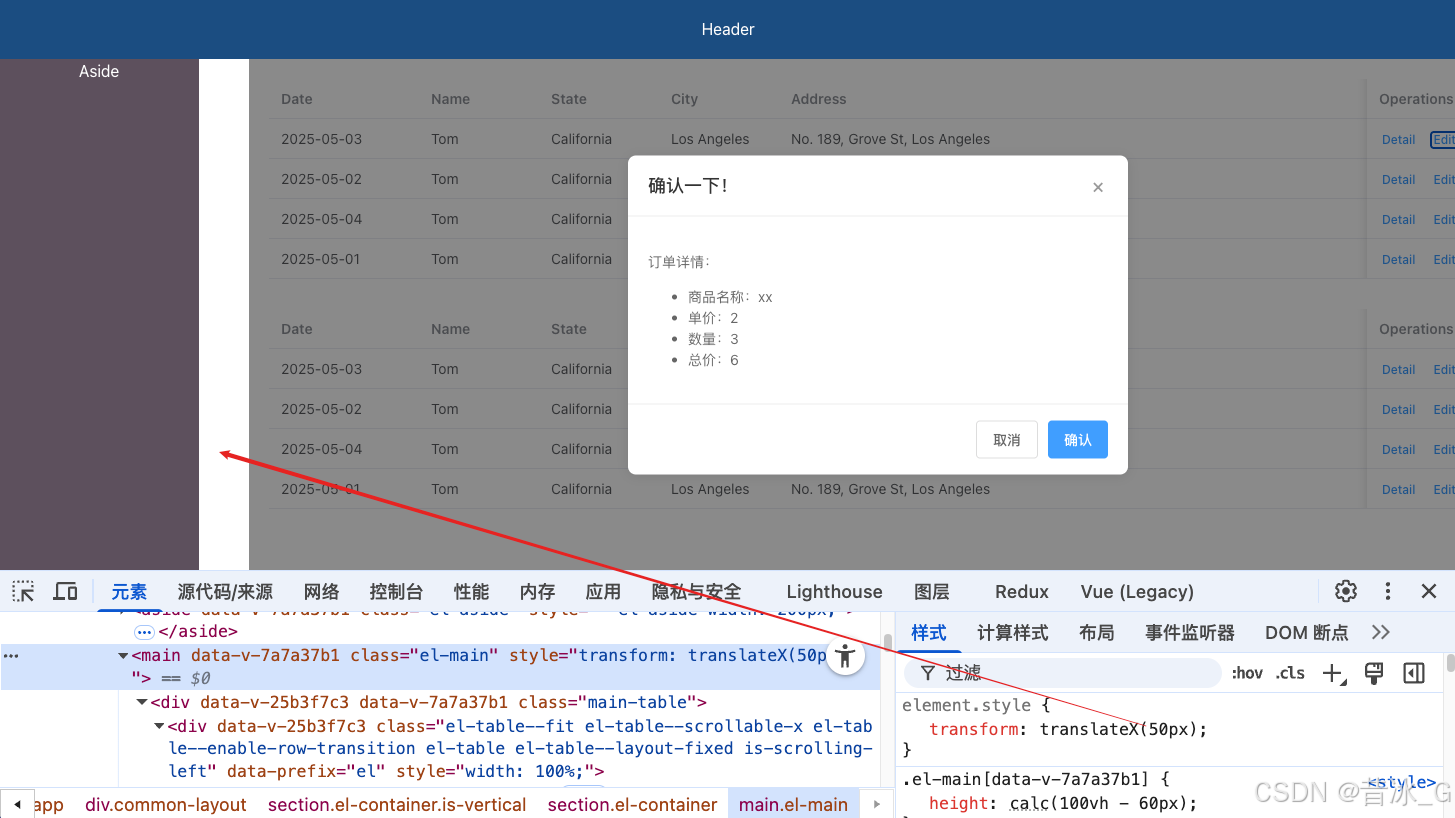Image resolution: width=1455 pixels, height=818 pixels.
Task: Collapse the el-table--fit div node triangle
Action: [x=159, y=726]
